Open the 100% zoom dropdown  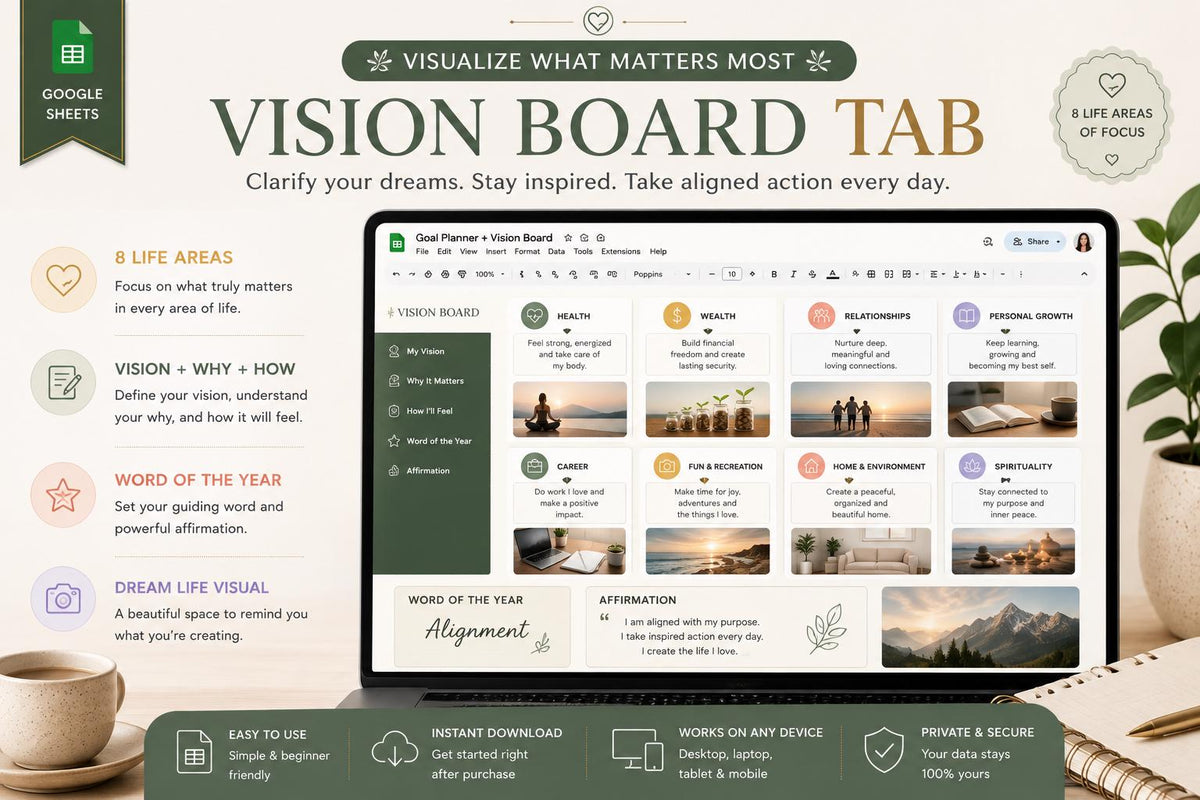[489, 274]
